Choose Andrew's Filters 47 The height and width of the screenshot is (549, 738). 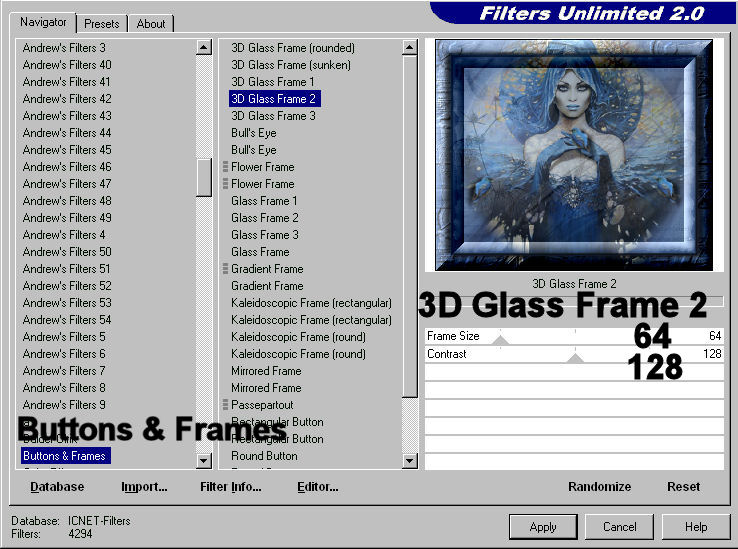pos(67,184)
